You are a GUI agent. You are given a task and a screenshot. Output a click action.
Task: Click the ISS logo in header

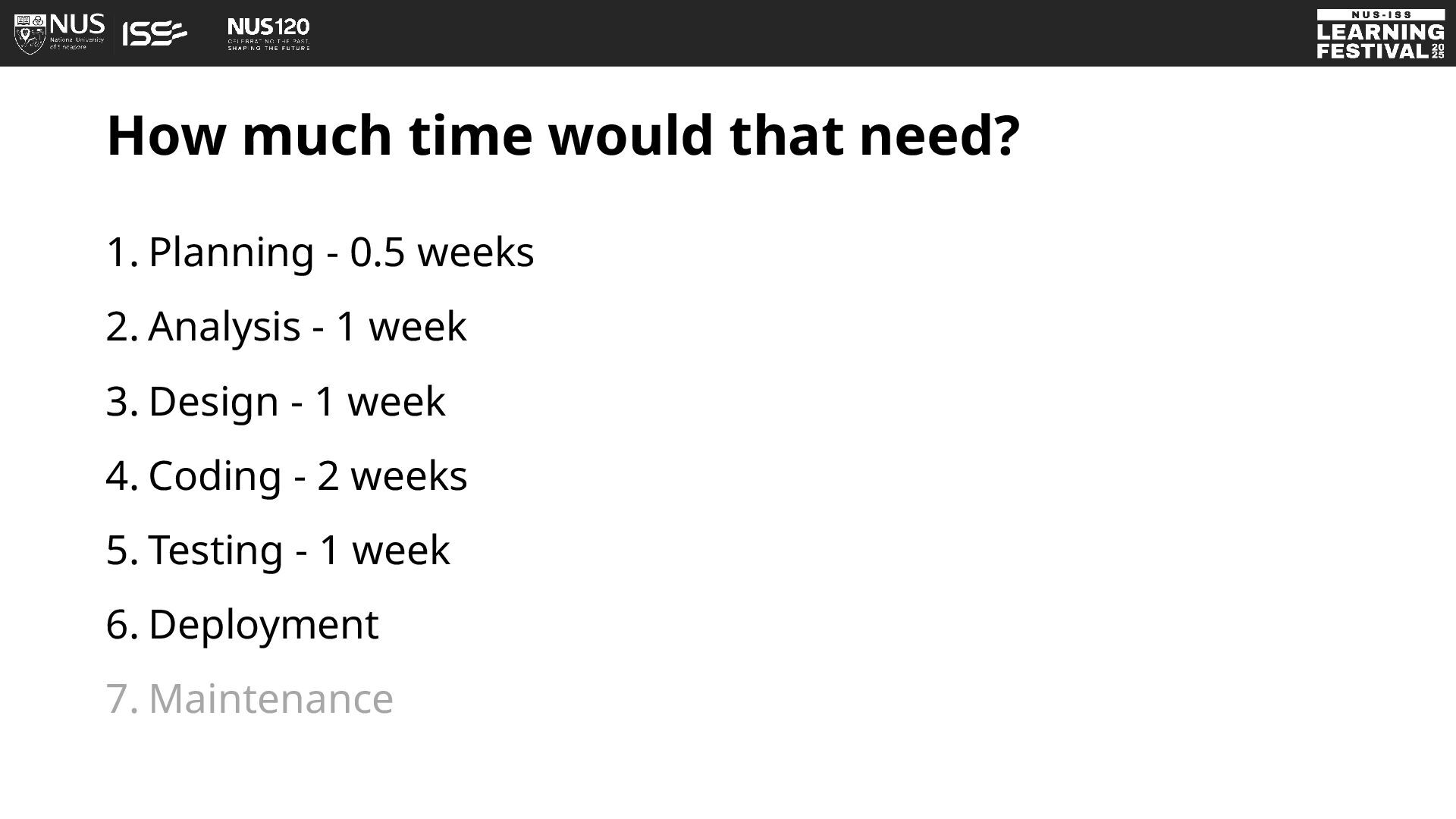[x=155, y=33]
